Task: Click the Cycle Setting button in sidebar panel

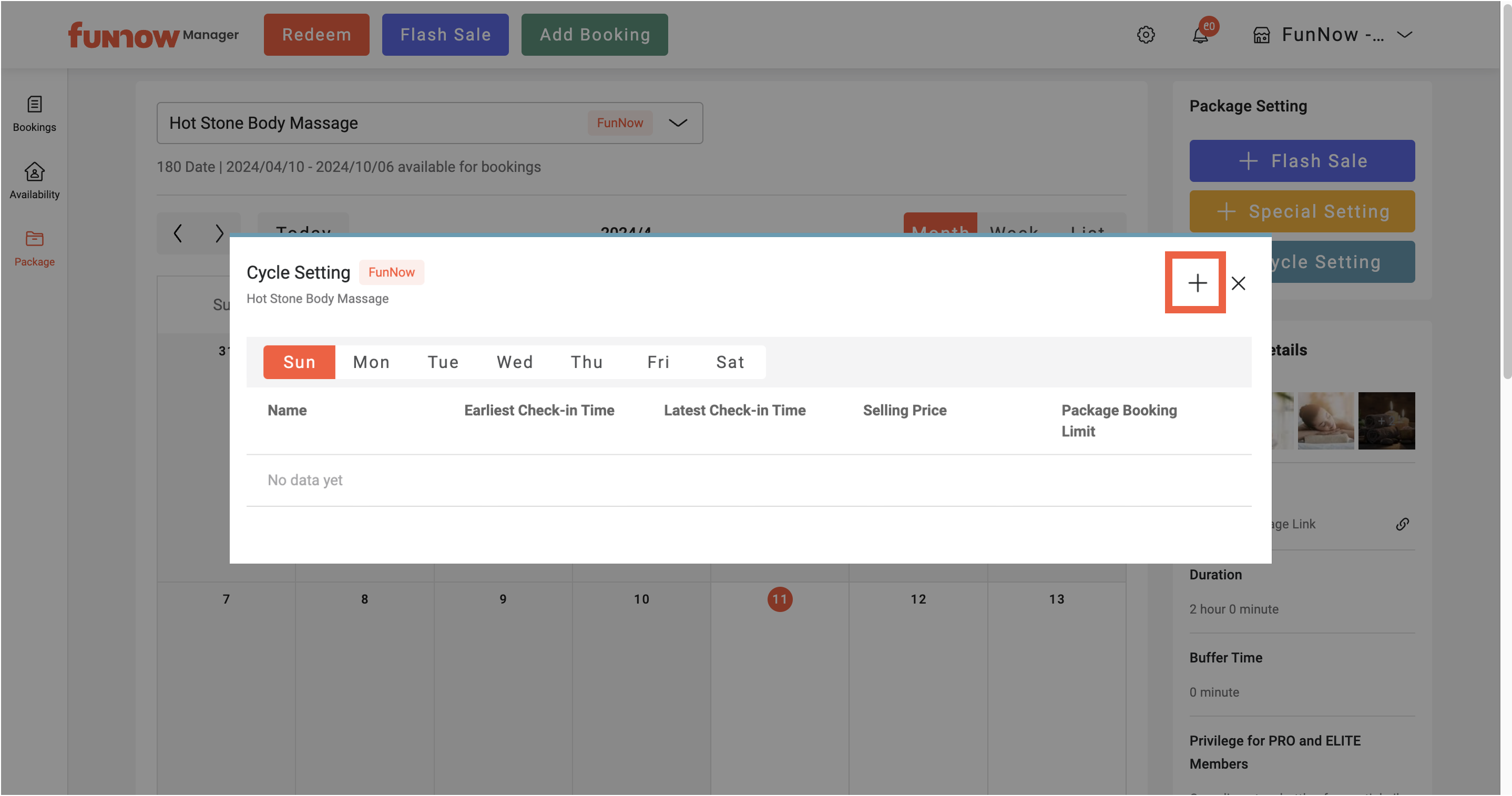Action: pos(1343,262)
